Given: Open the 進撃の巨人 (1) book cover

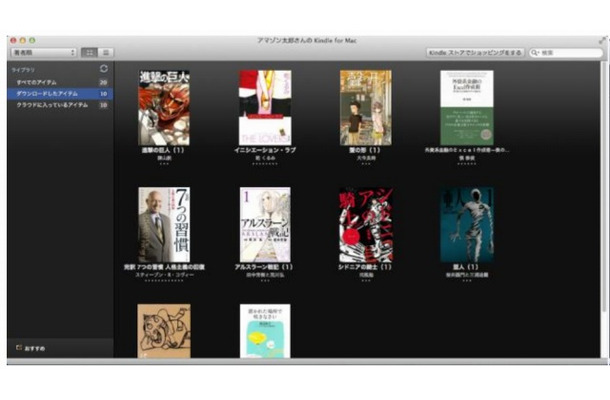Looking at the screenshot, I should (x=164, y=108).
